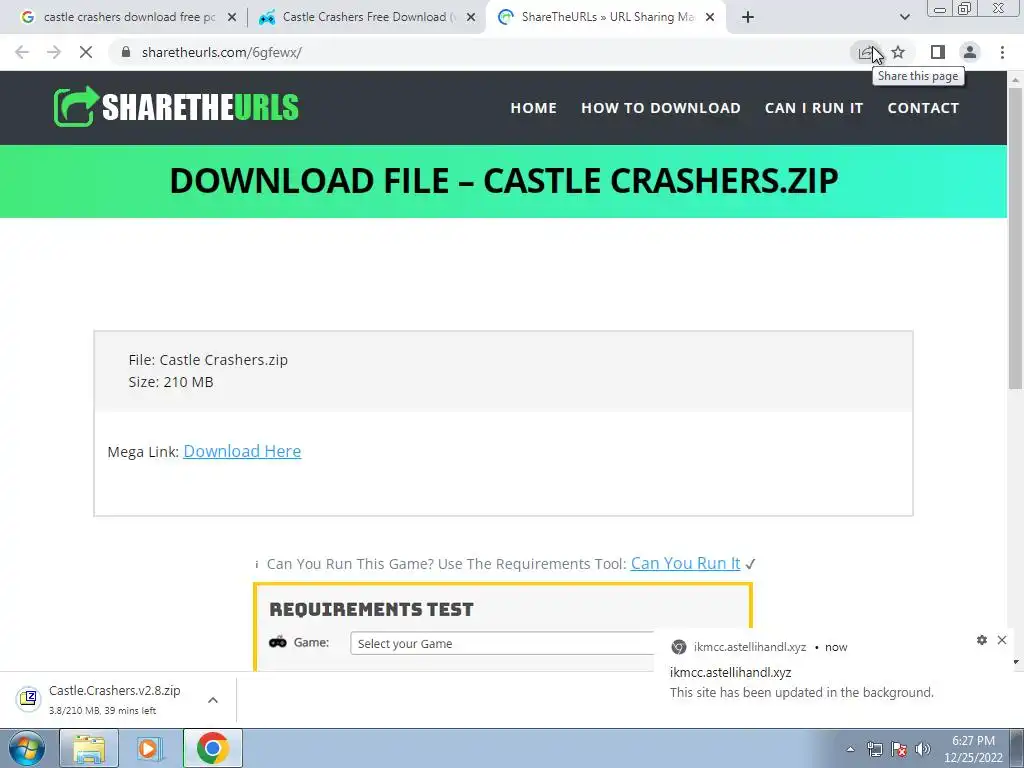1024x768 pixels.
Task: Go forward to the next page
Action: click(x=54, y=52)
